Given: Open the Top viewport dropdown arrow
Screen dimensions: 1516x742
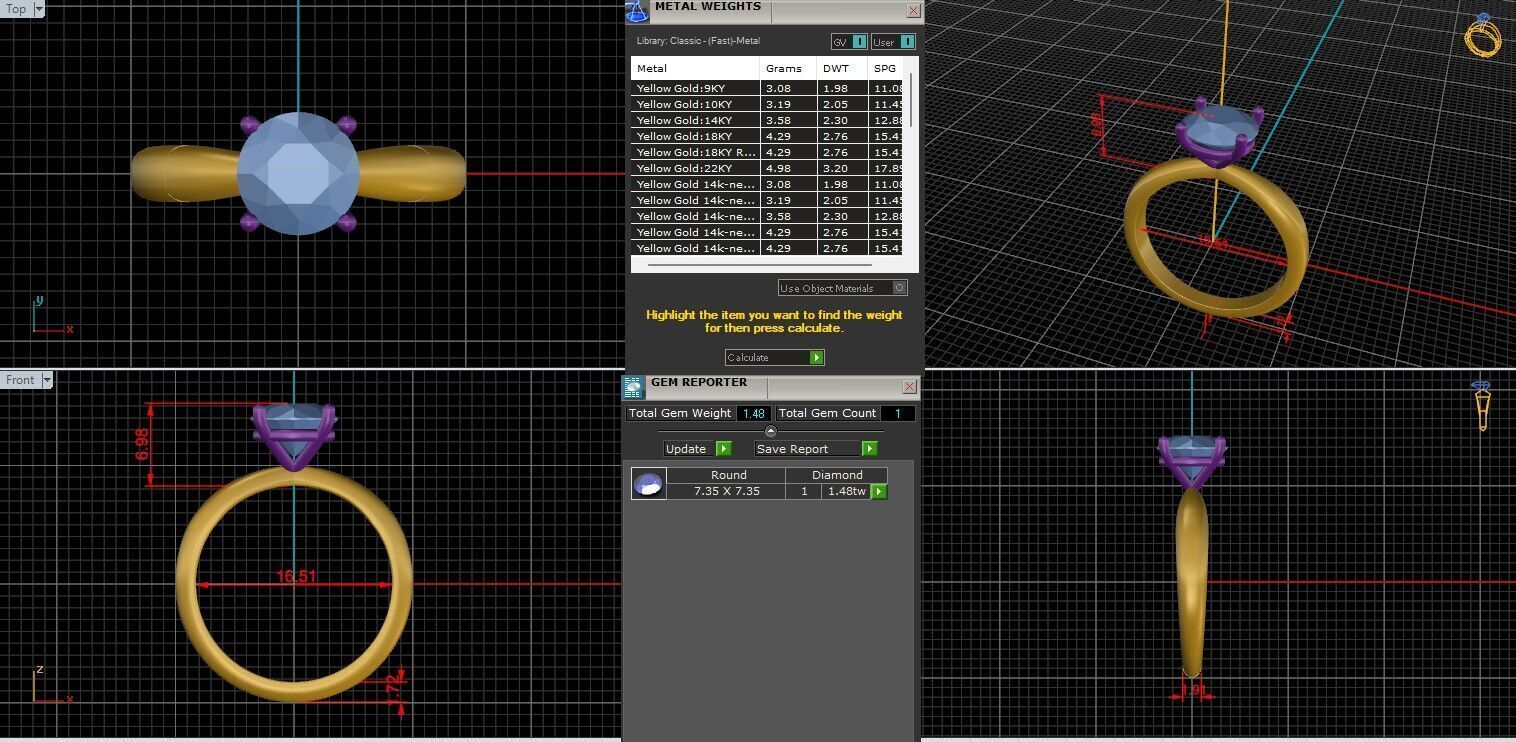Looking at the screenshot, I should [39, 9].
